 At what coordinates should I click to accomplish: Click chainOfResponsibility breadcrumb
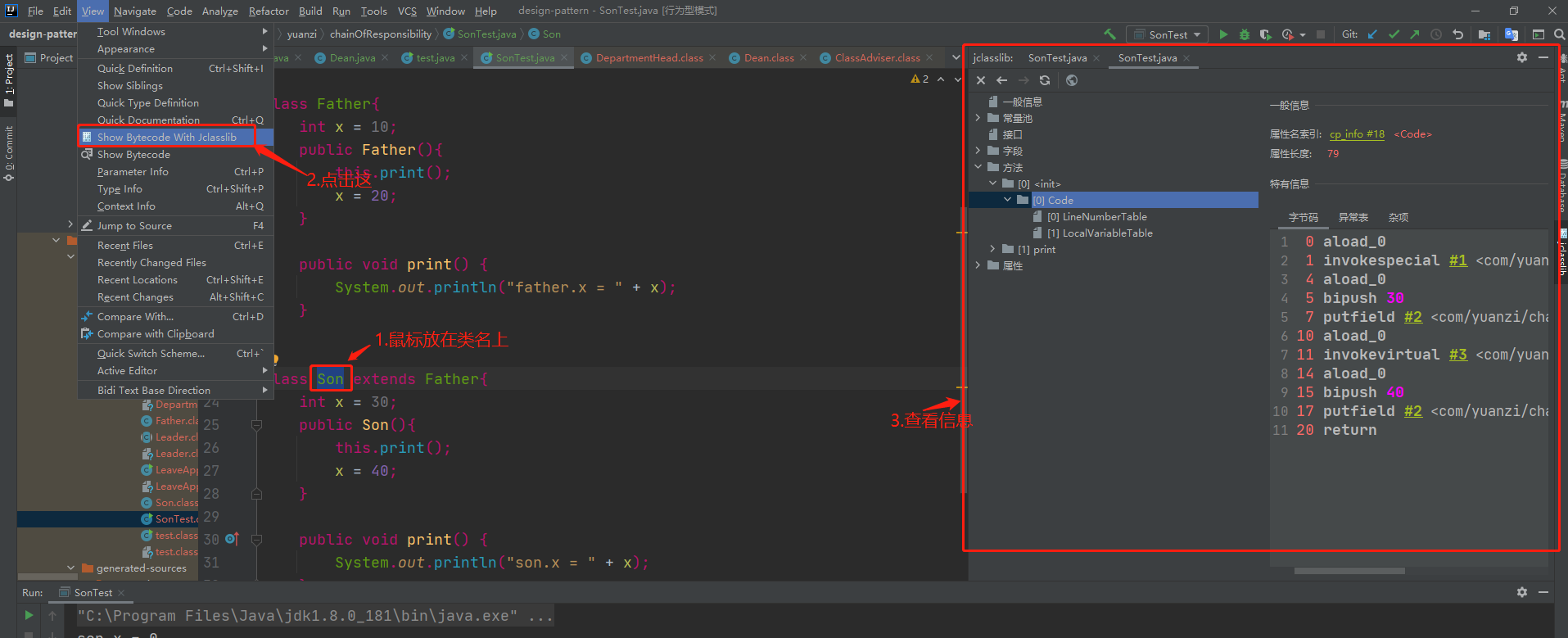pos(381,34)
